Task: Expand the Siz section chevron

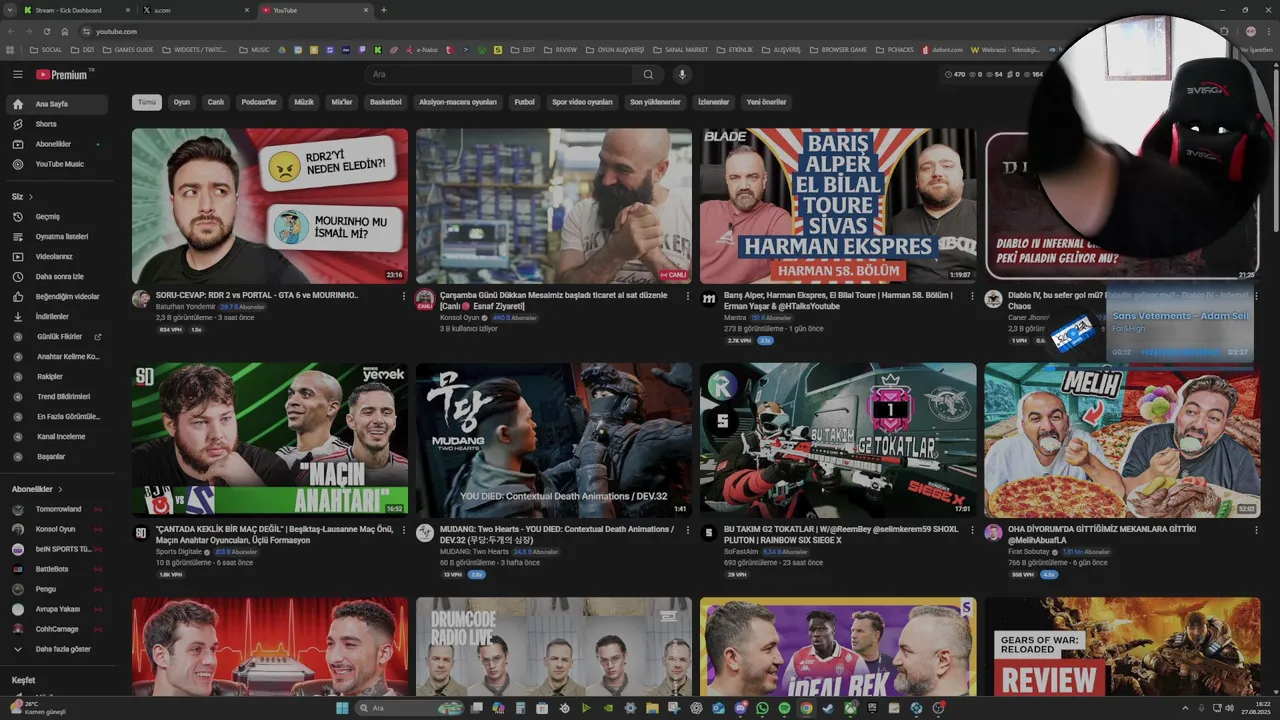Action: point(31,197)
